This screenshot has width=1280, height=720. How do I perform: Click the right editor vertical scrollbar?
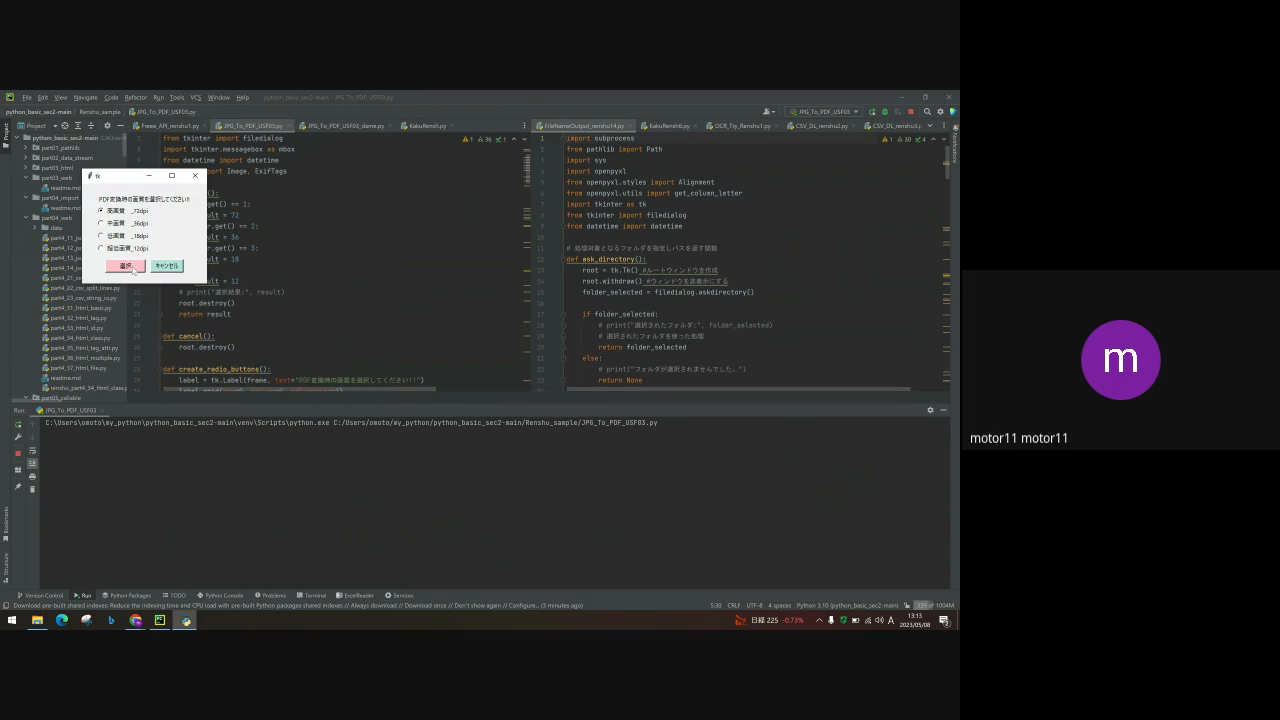(x=946, y=170)
